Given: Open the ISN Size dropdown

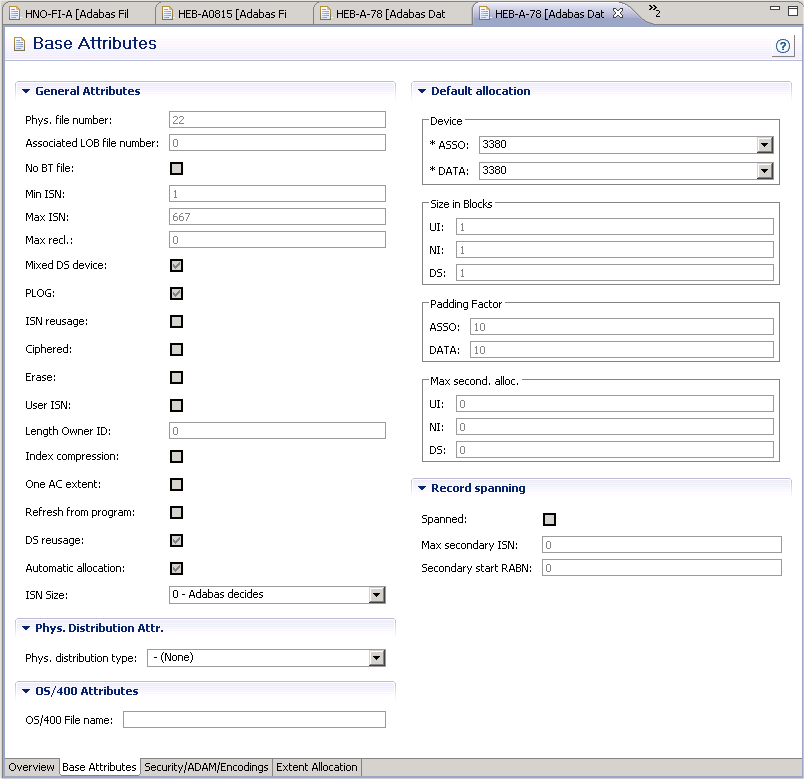Looking at the screenshot, I should (378, 594).
